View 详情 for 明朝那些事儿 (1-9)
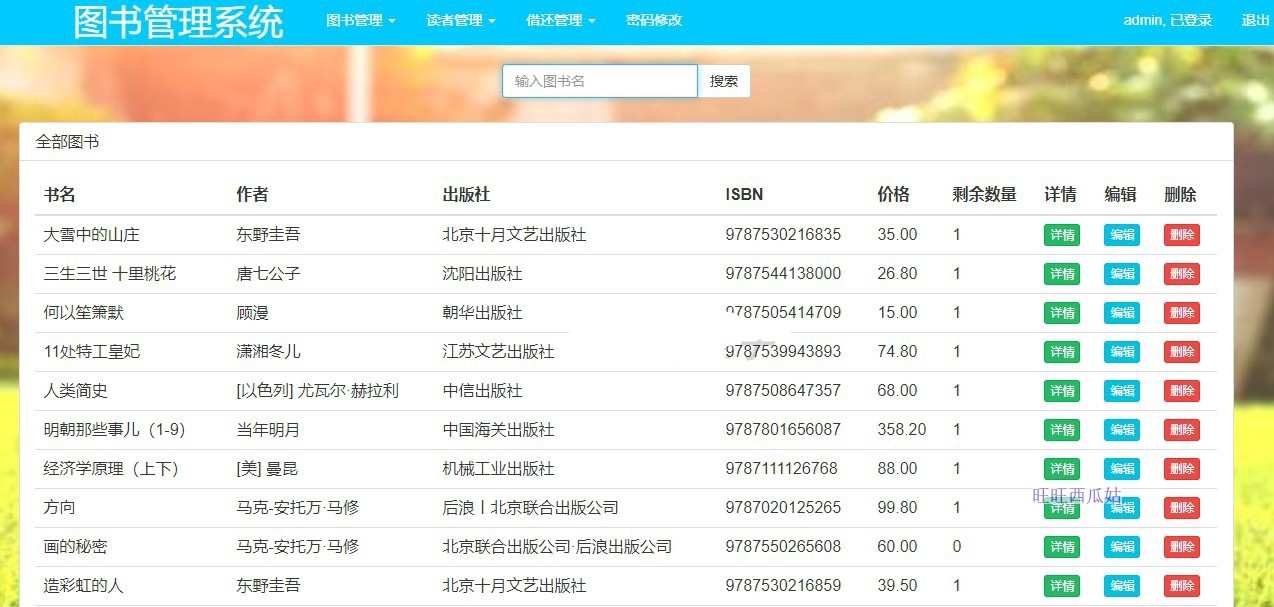Viewport: 1274px width, 607px height. point(1061,429)
